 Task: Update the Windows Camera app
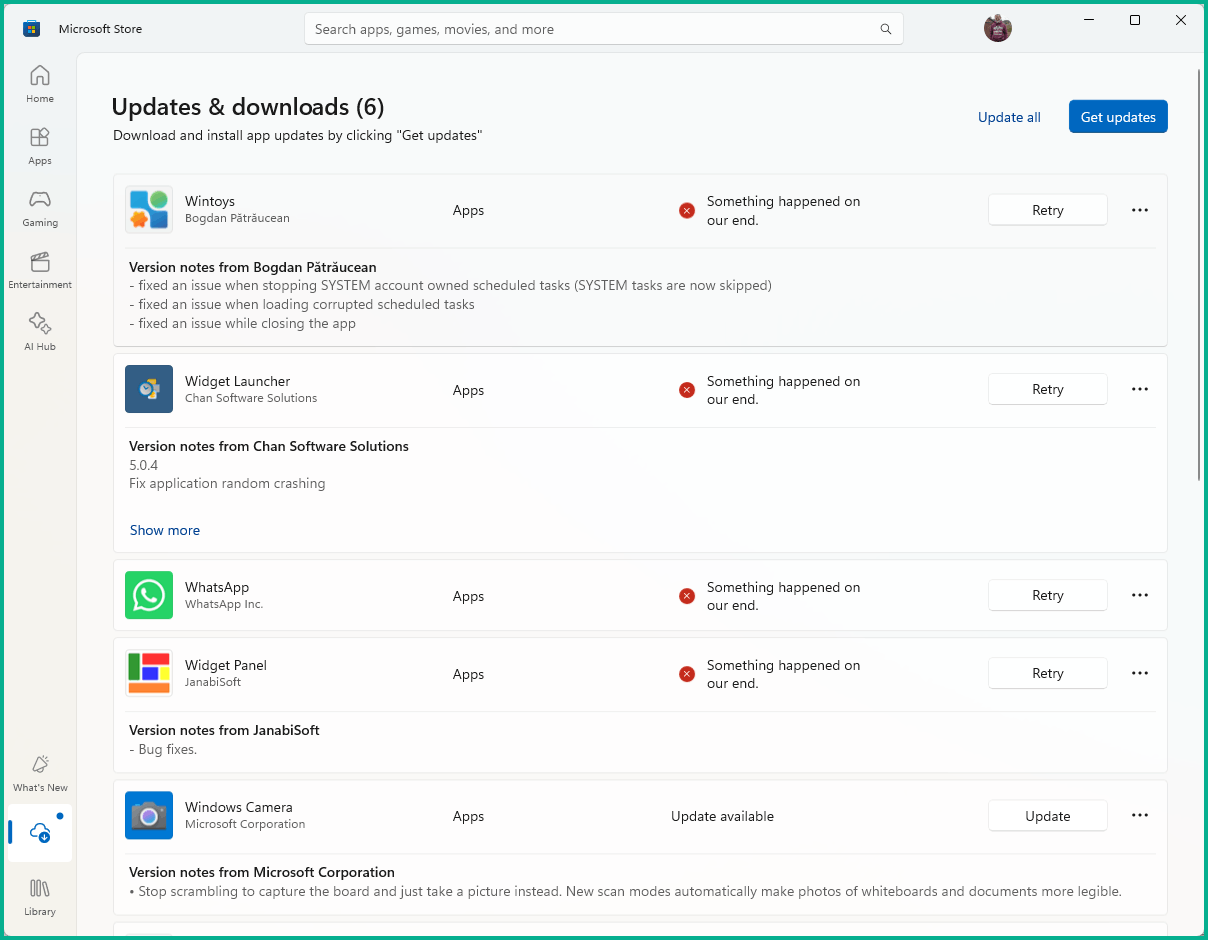1048,816
